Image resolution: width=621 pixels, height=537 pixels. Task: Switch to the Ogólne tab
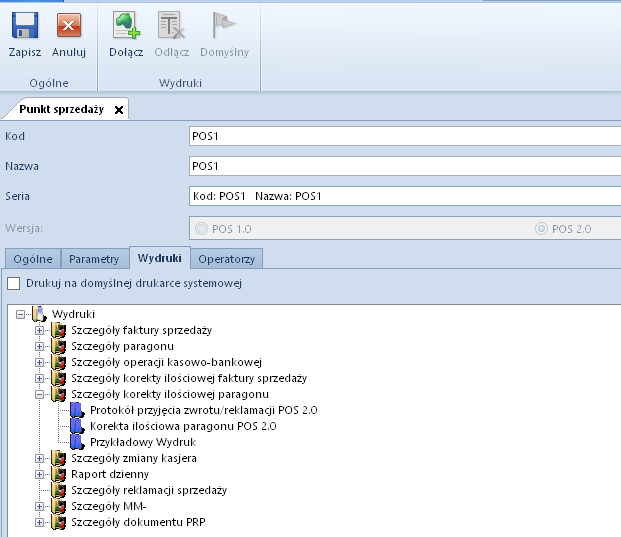click(33, 259)
